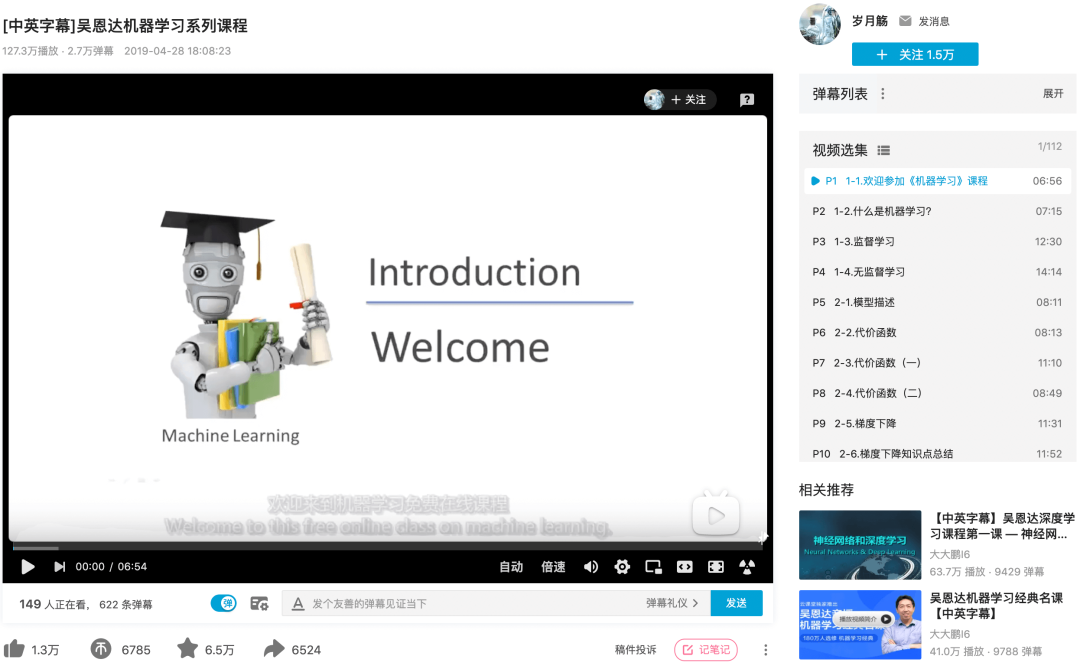Open the player help question icon
1080x669 pixels.
pos(747,100)
